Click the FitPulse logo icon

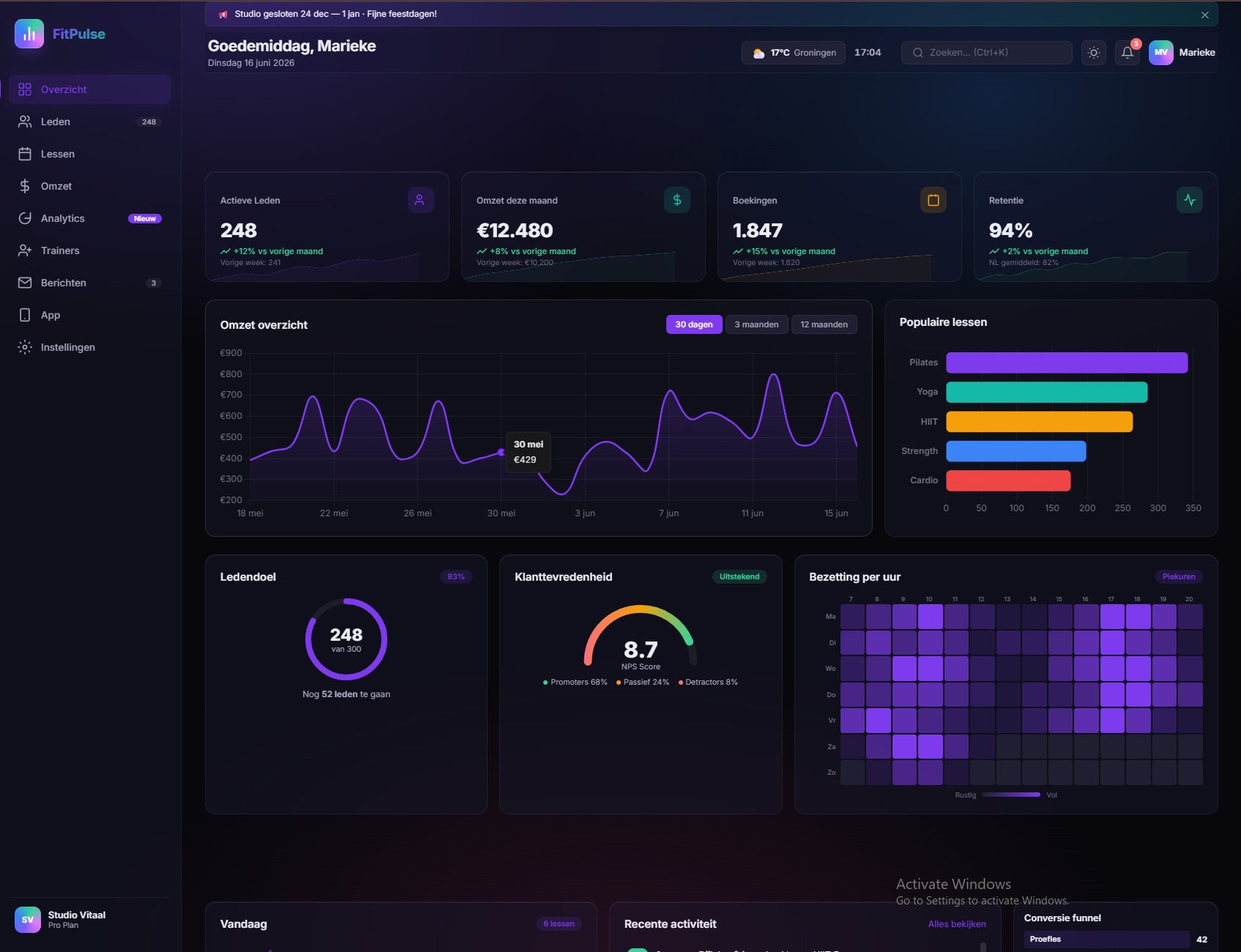29,34
